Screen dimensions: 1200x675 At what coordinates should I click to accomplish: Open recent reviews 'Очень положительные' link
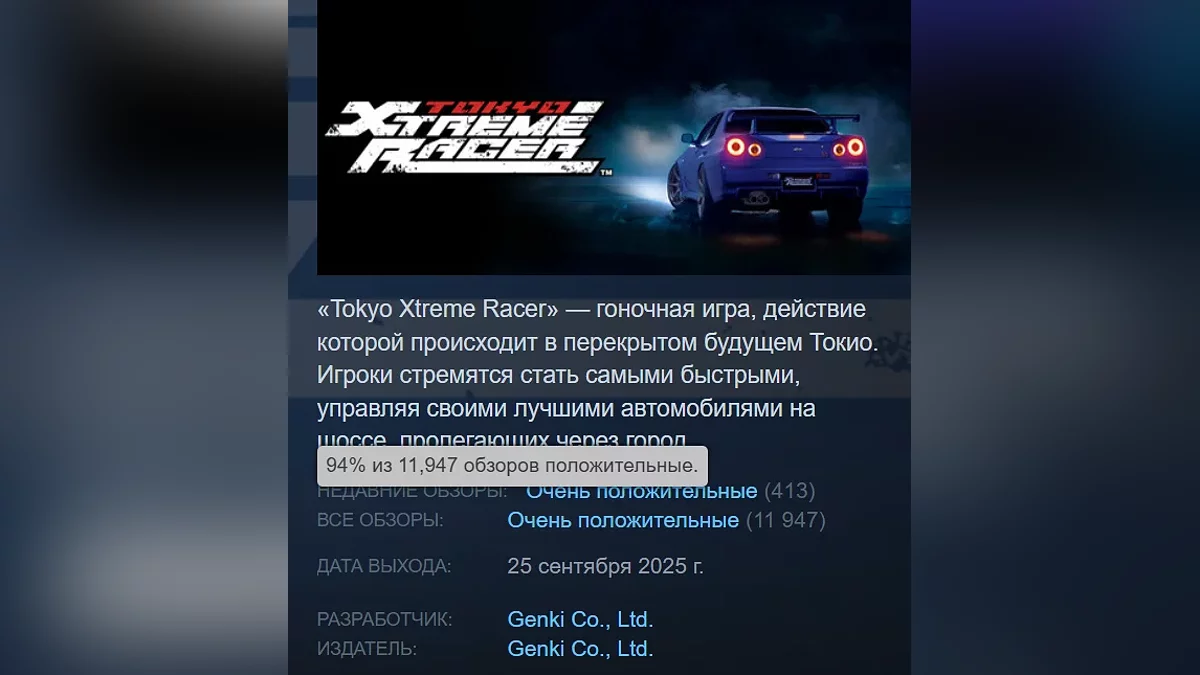[641, 492]
